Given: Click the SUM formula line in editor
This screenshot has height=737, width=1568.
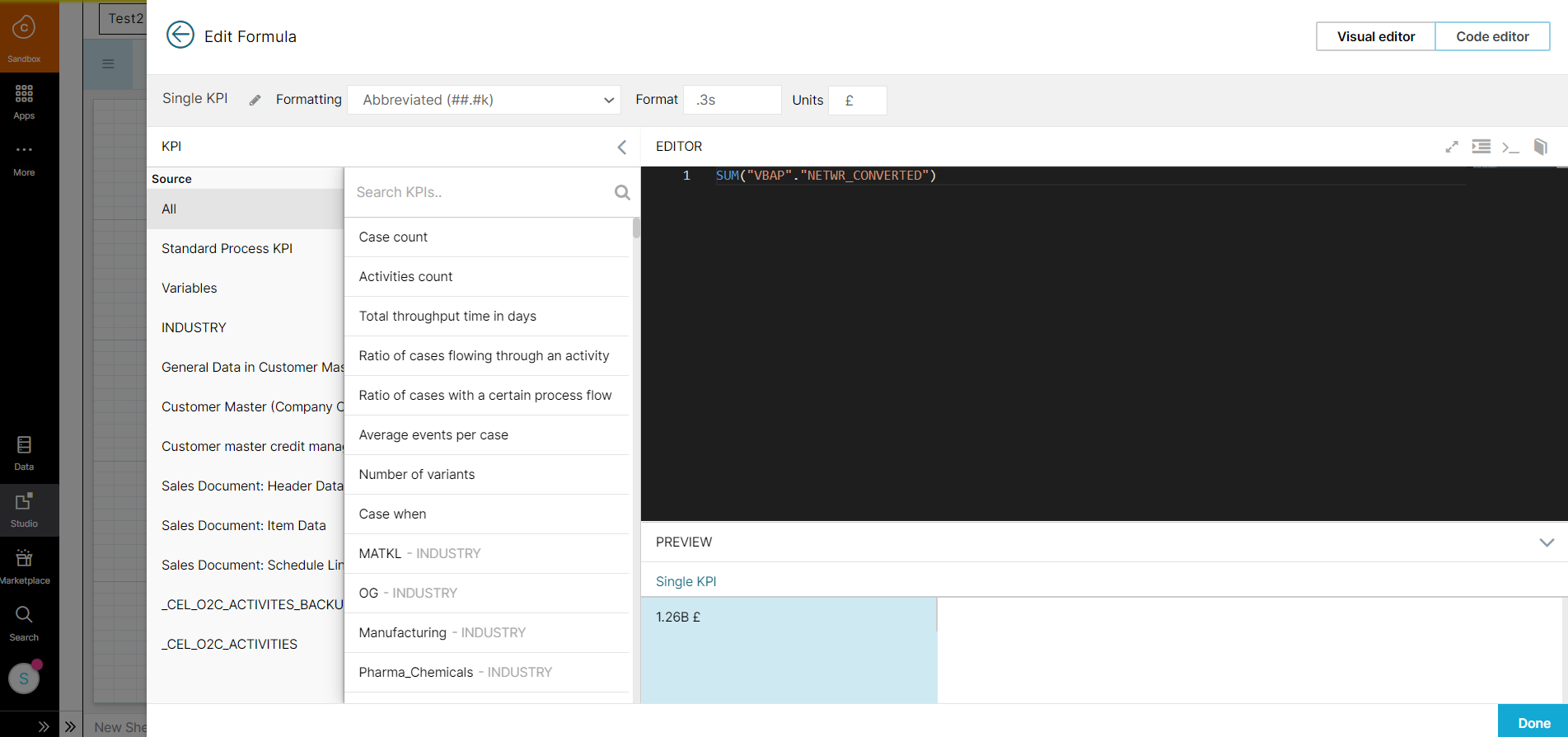Looking at the screenshot, I should pyautogui.click(x=826, y=176).
